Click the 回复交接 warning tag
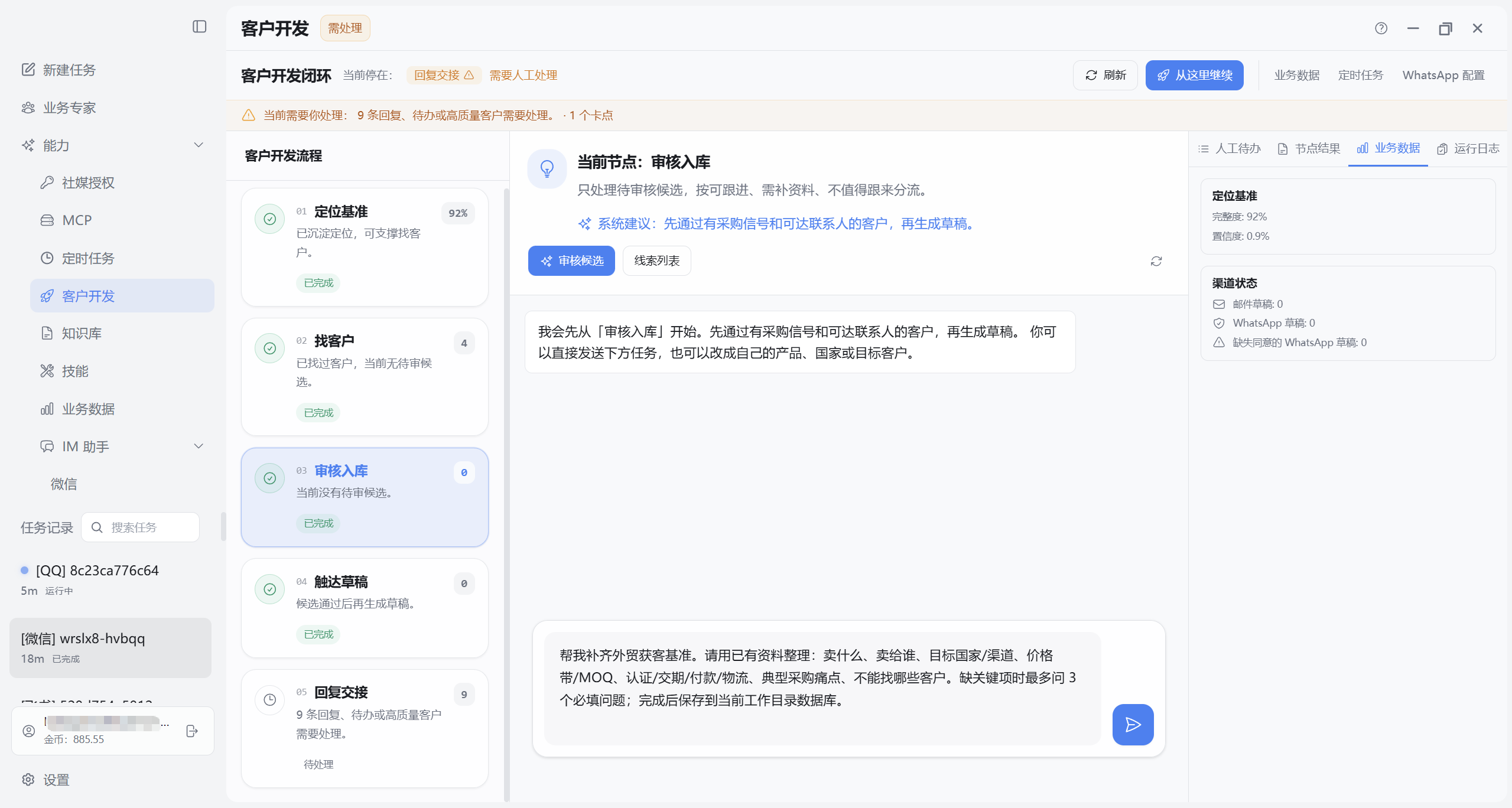Screen dimensions: 1512x808 pos(444,75)
